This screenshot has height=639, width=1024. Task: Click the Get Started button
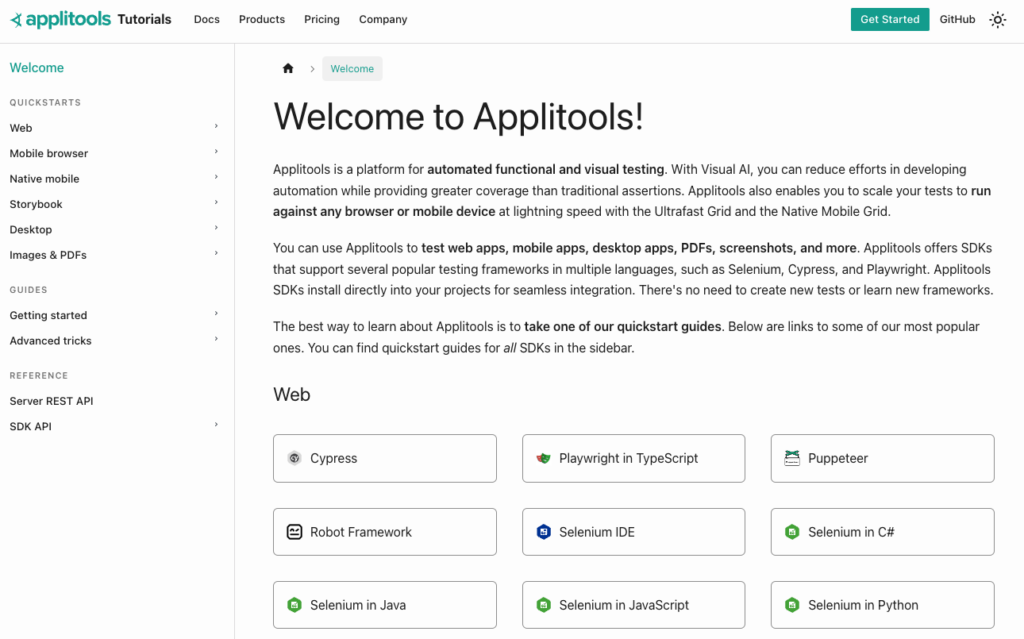click(889, 19)
